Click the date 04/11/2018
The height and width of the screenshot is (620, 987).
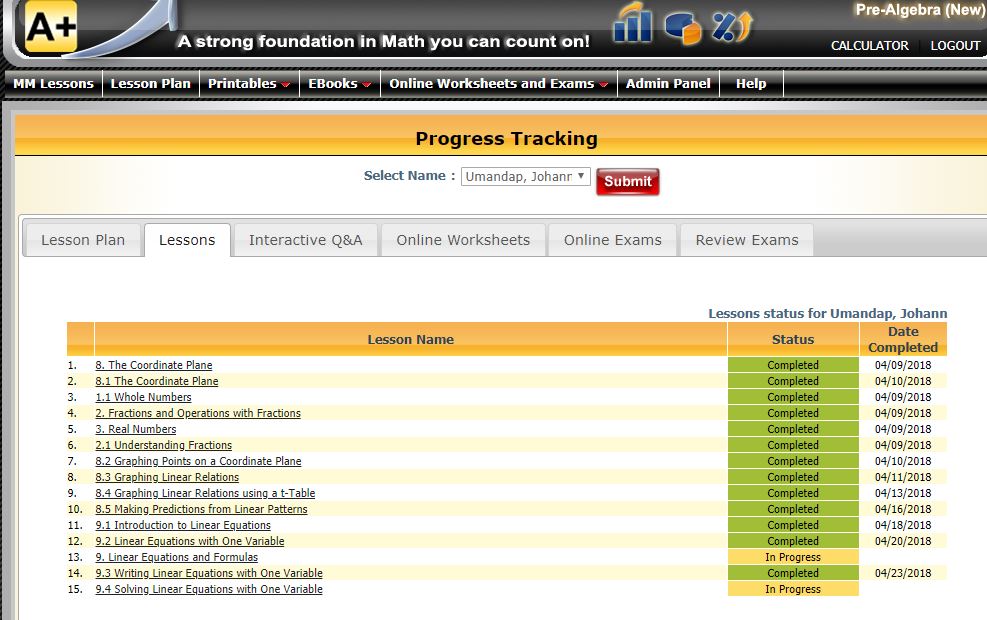tap(903, 477)
